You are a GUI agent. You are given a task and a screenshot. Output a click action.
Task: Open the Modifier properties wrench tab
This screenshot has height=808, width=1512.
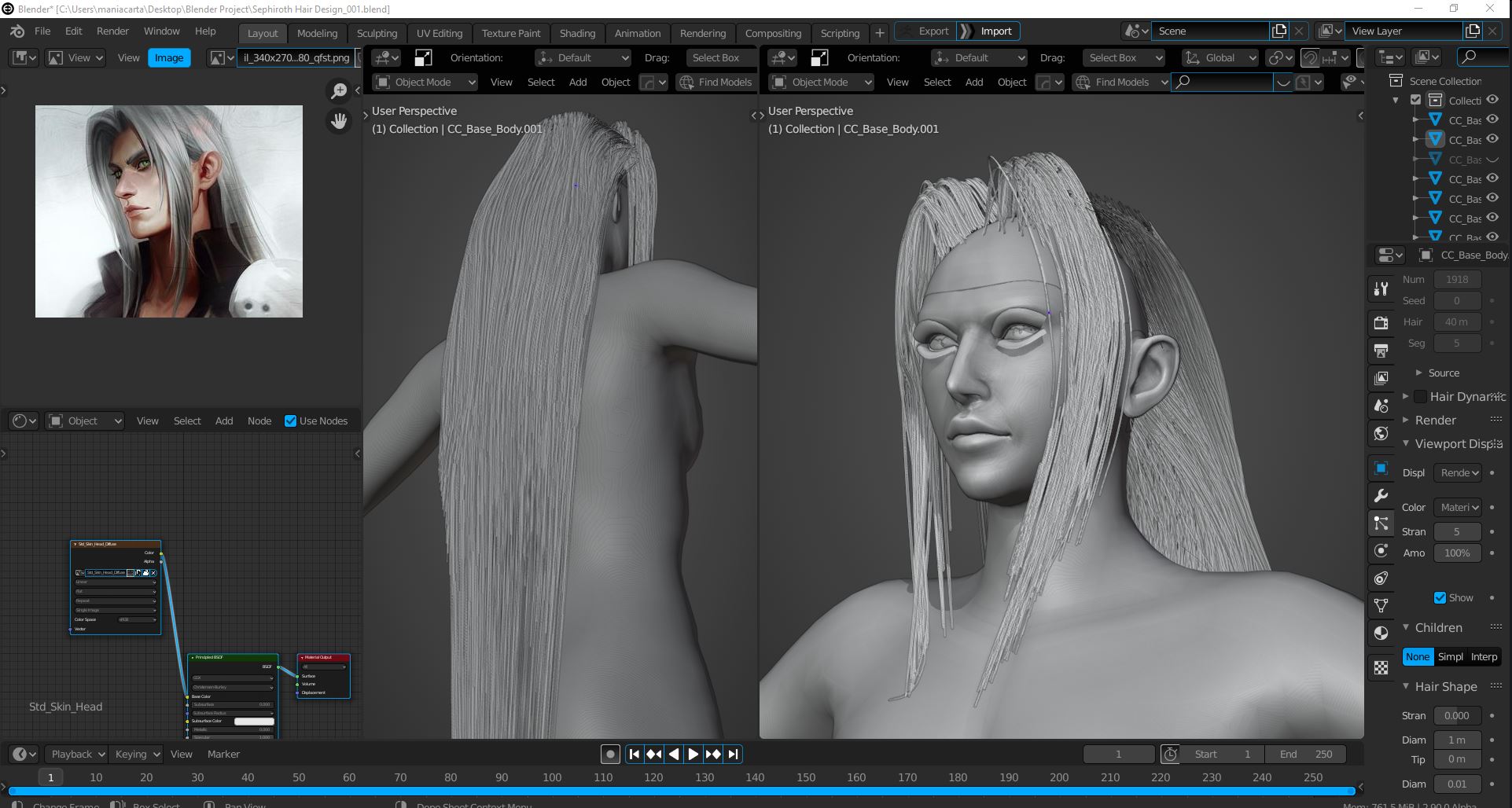click(1381, 496)
